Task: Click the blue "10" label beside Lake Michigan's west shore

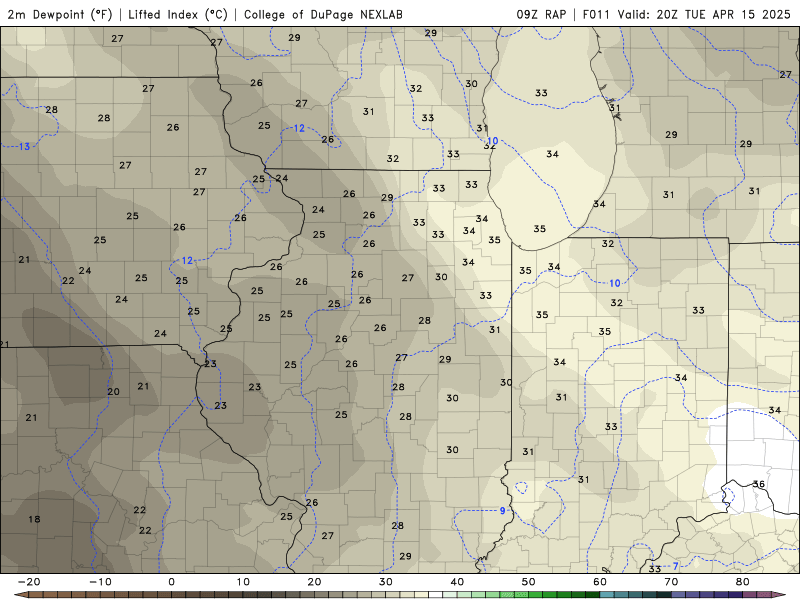Action: [492, 141]
